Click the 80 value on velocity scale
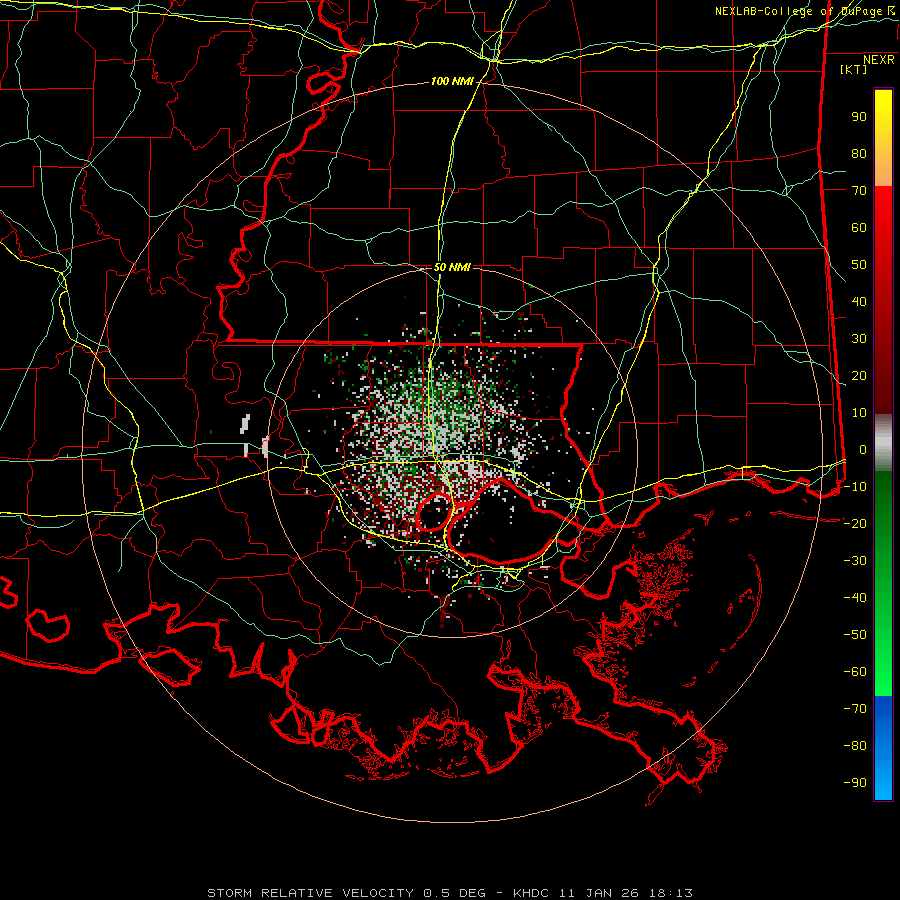This screenshot has height=900, width=900. coord(859,153)
